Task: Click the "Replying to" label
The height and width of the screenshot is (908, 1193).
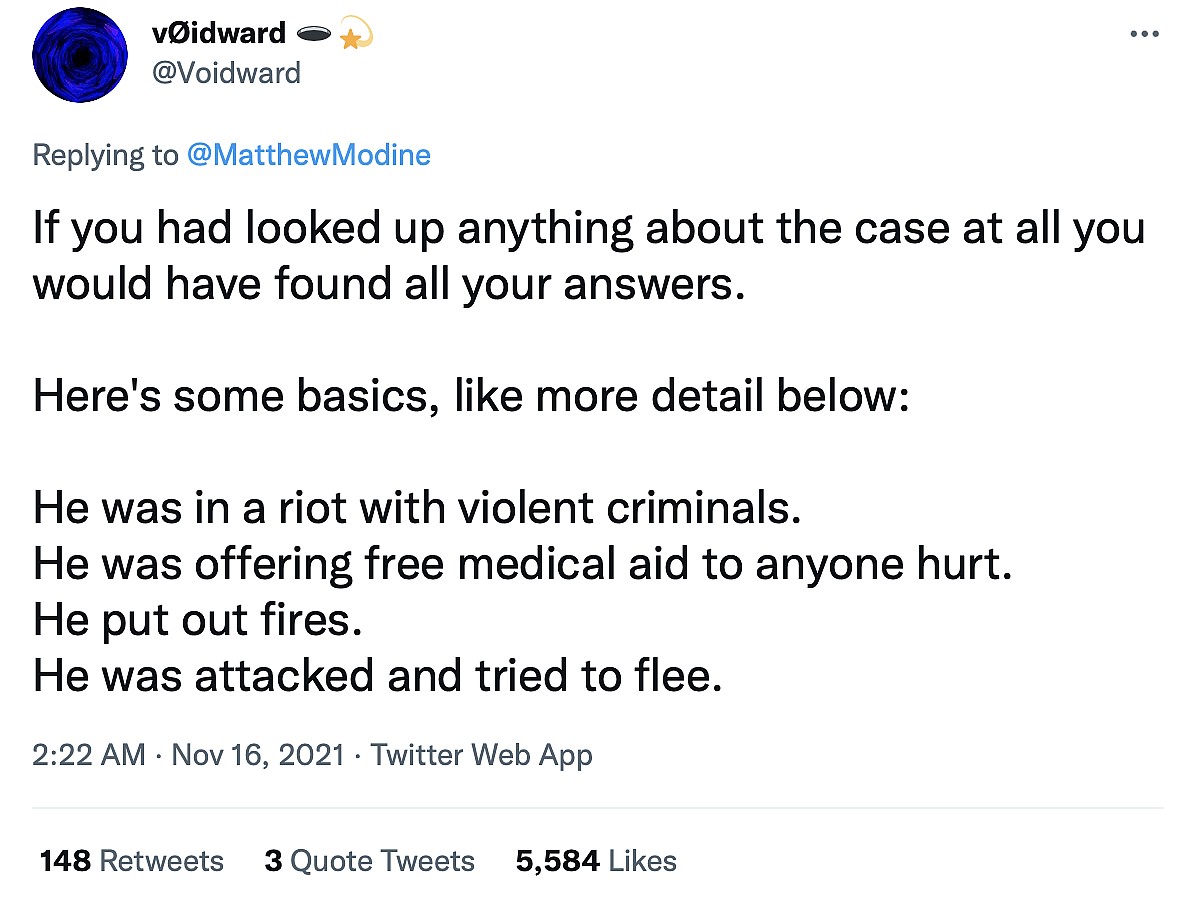Action: coord(104,155)
